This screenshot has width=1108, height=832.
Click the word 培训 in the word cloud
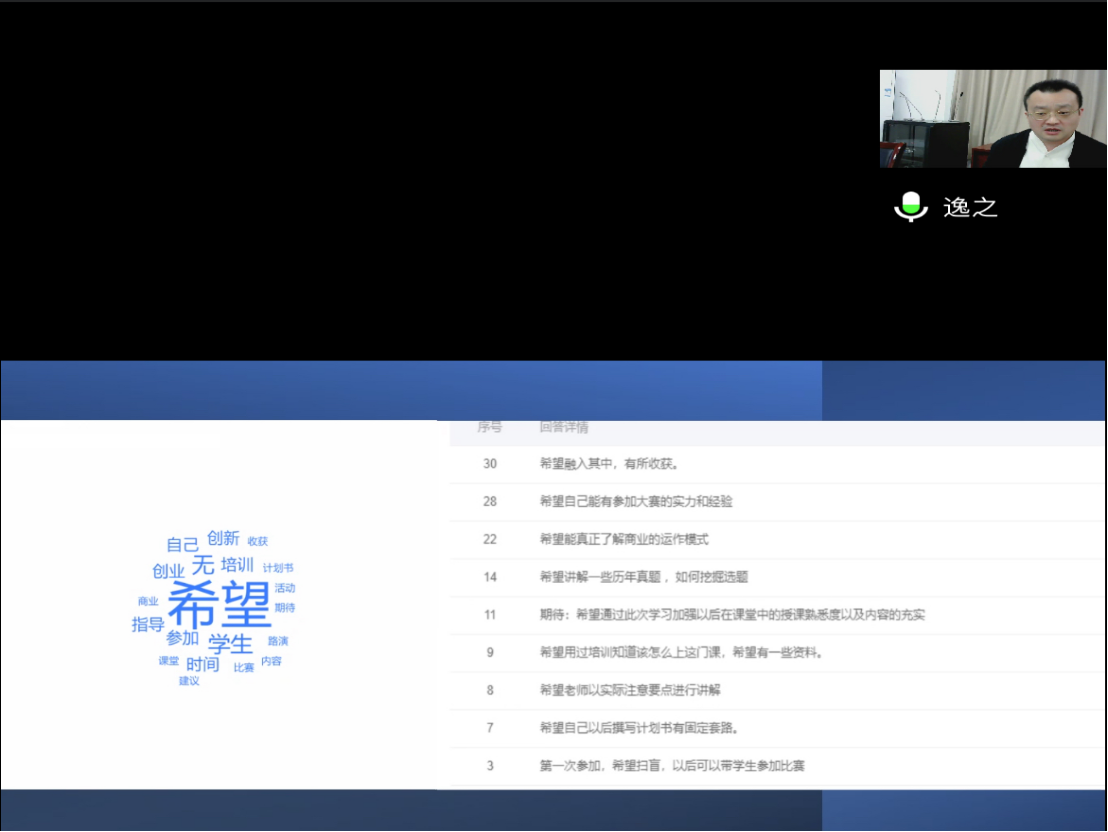[x=237, y=565]
